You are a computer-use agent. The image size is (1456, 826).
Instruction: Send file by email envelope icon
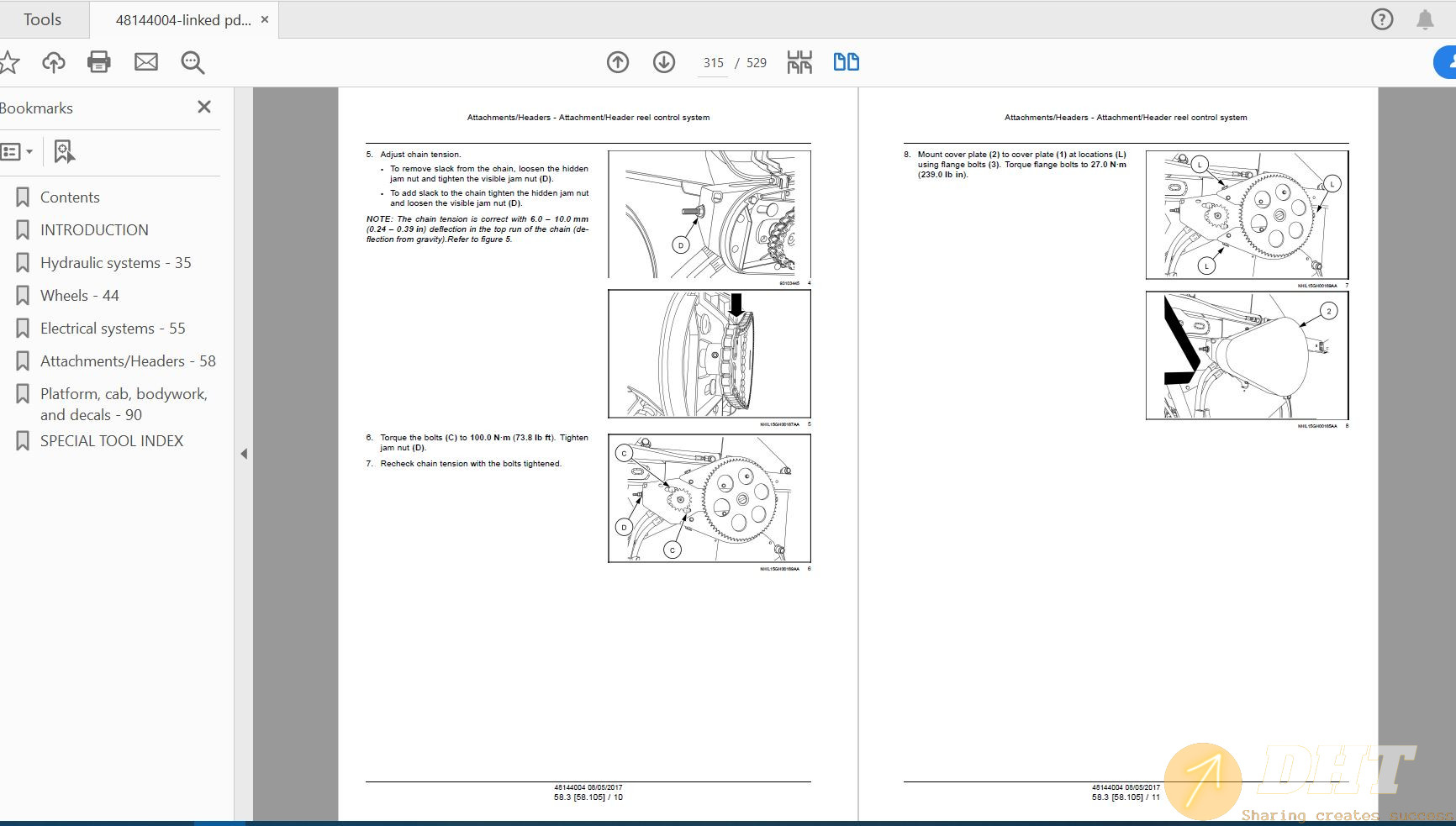(x=145, y=62)
